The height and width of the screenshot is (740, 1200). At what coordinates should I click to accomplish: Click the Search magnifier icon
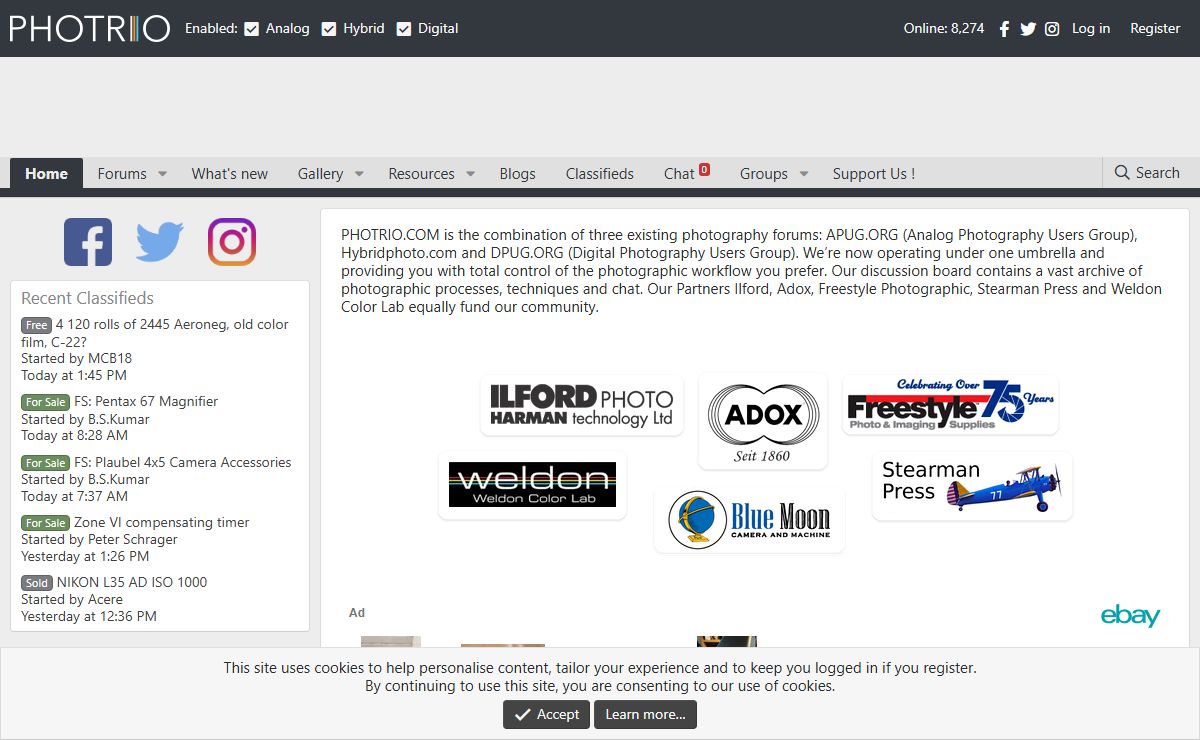1122,173
